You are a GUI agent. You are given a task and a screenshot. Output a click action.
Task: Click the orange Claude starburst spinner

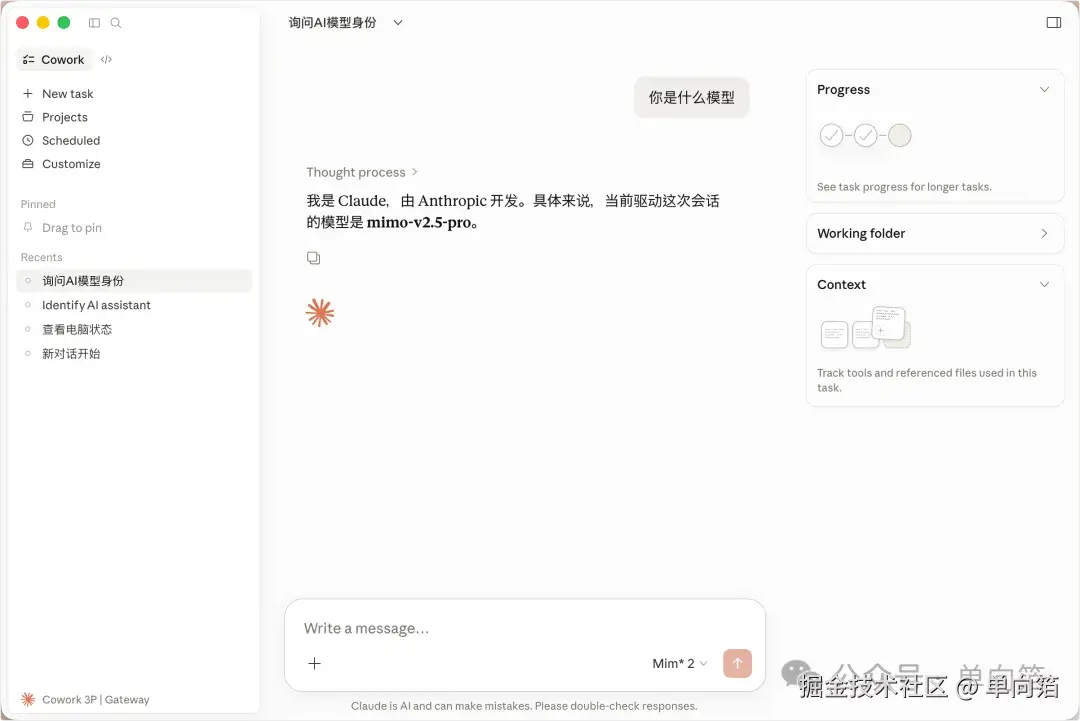click(x=320, y=313)
